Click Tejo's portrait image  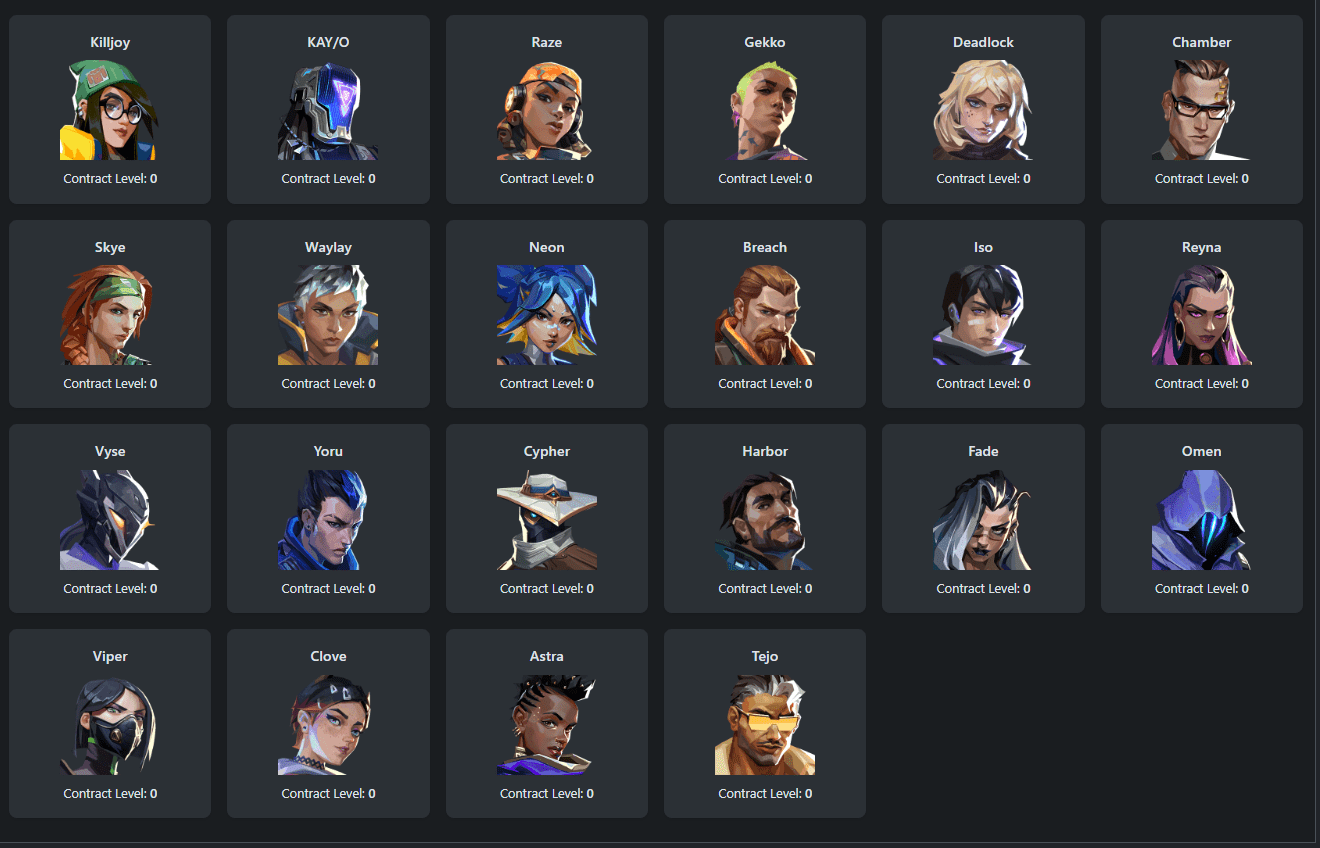765,725
